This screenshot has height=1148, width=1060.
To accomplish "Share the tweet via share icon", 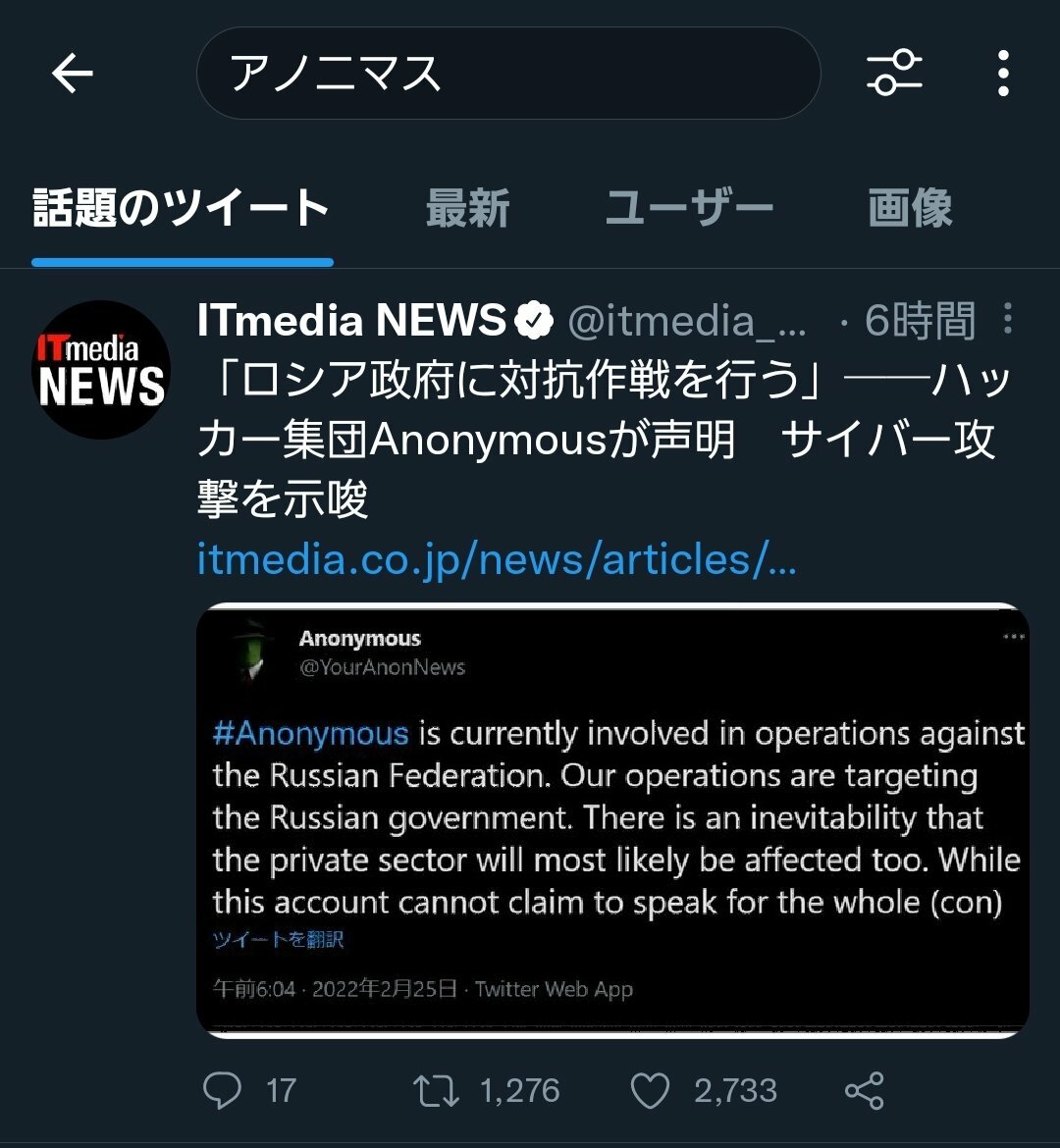I will click(865, 1090).
